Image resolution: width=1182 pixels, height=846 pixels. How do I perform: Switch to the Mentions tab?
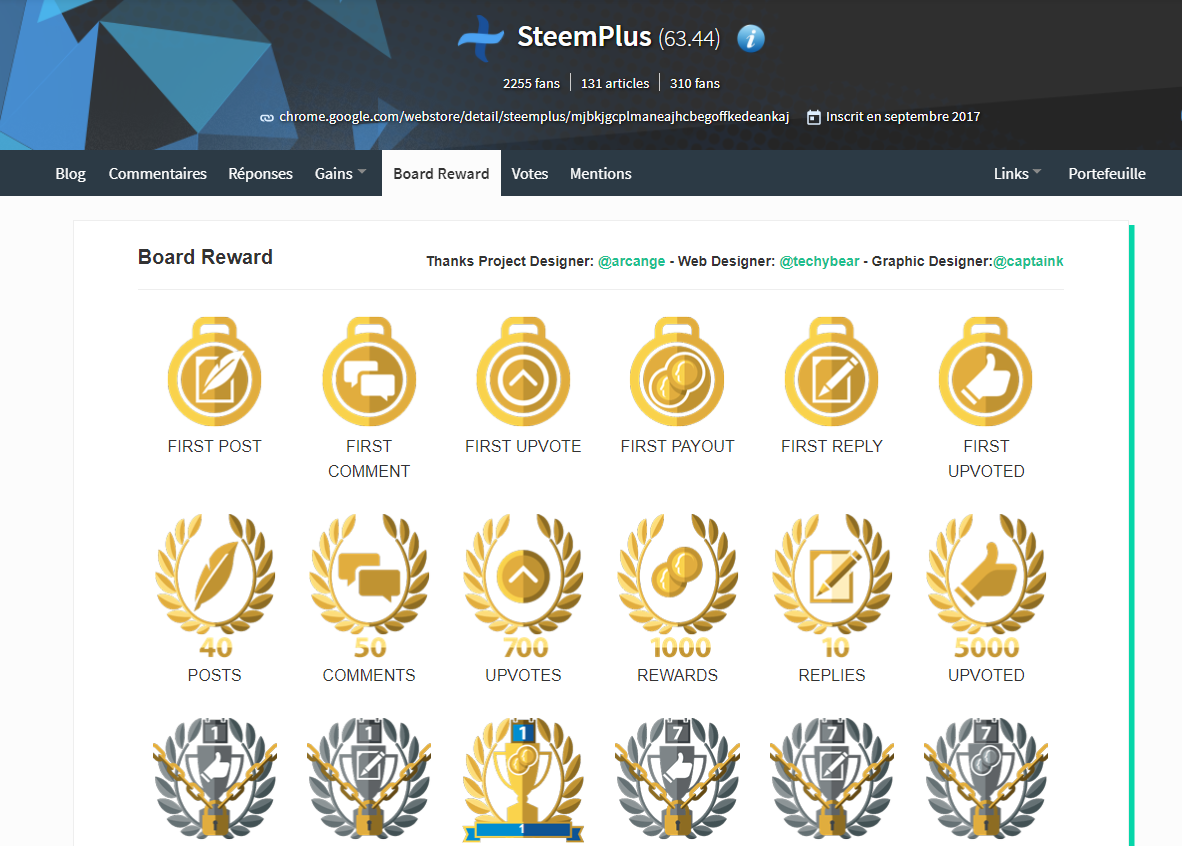point(600,173)
